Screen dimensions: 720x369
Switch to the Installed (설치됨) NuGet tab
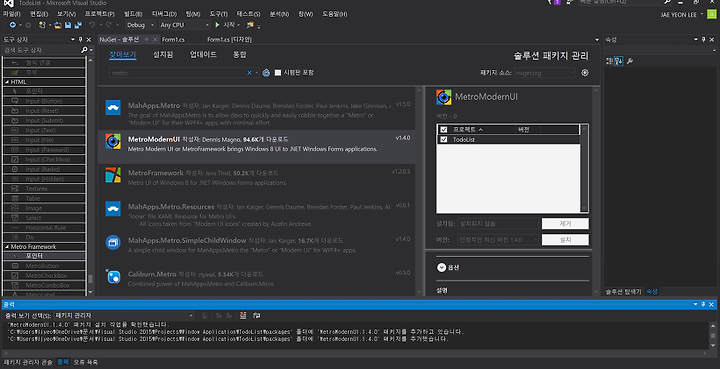[163, 55]
